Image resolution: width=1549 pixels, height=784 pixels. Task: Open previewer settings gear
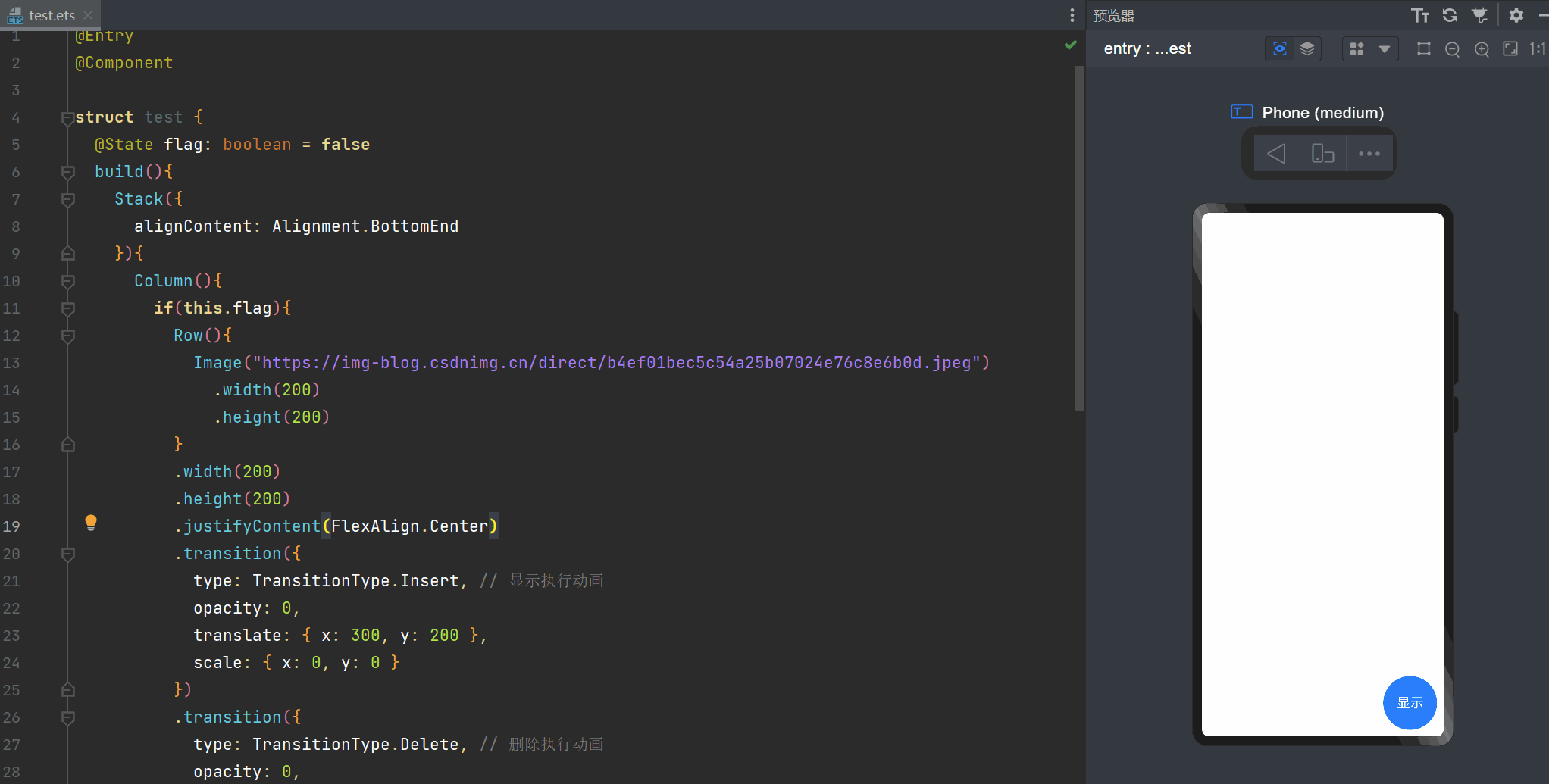click(1516, 15)
